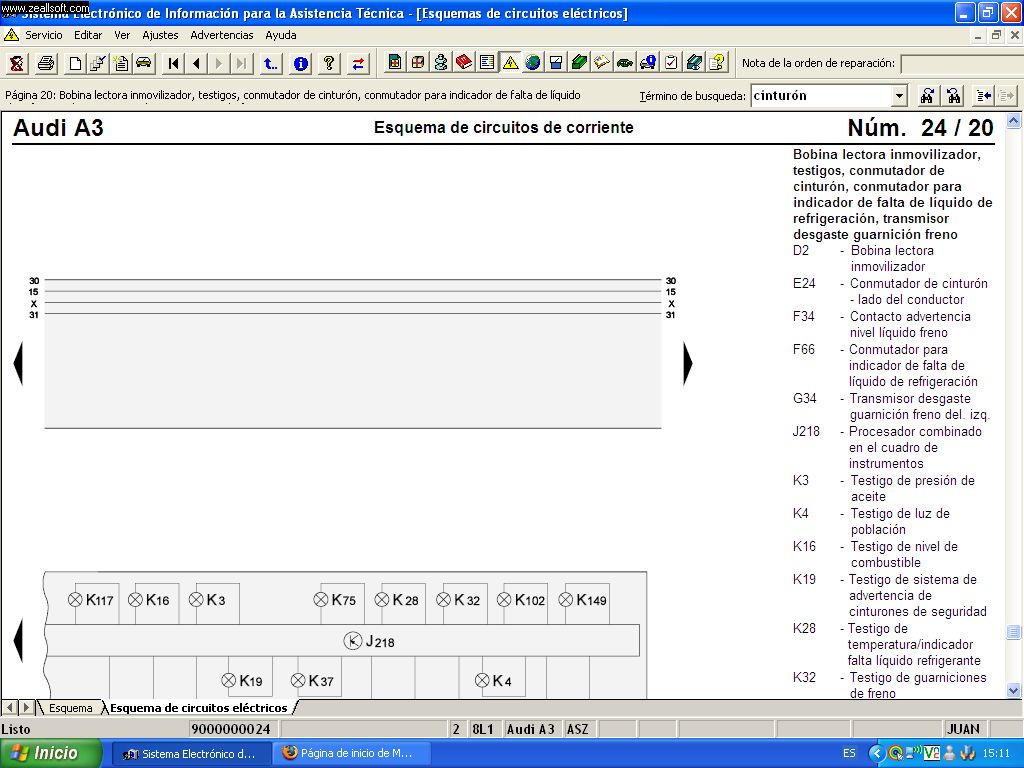Open the Ayuda menu
Viewport: 1024px width, 768px height.
pos(281,35)
